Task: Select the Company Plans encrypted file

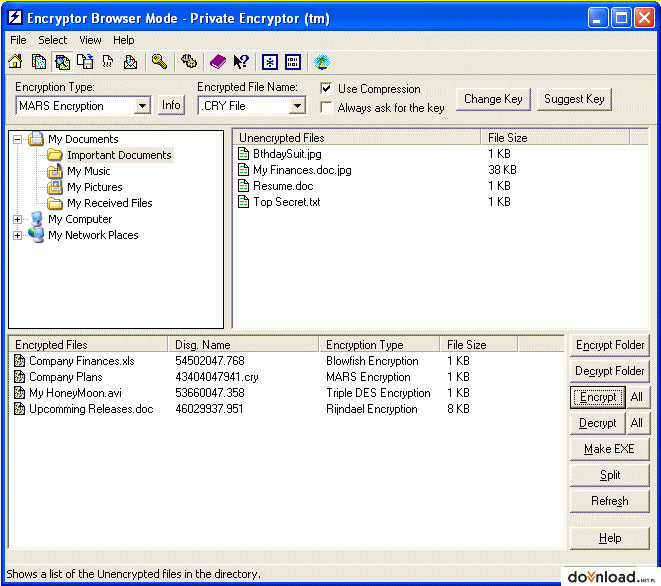Action: click(66, 377)
